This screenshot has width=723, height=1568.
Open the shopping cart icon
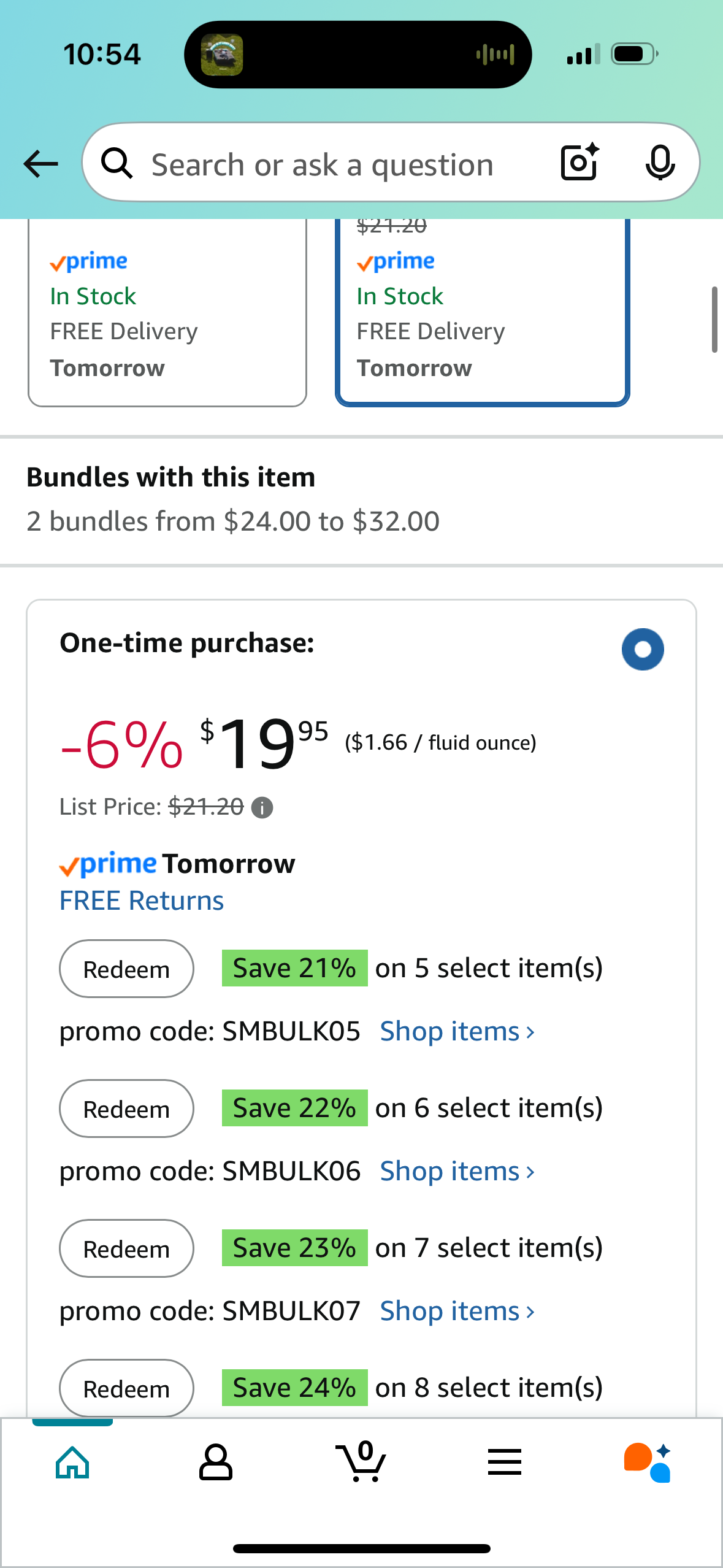pos(361,1461)
